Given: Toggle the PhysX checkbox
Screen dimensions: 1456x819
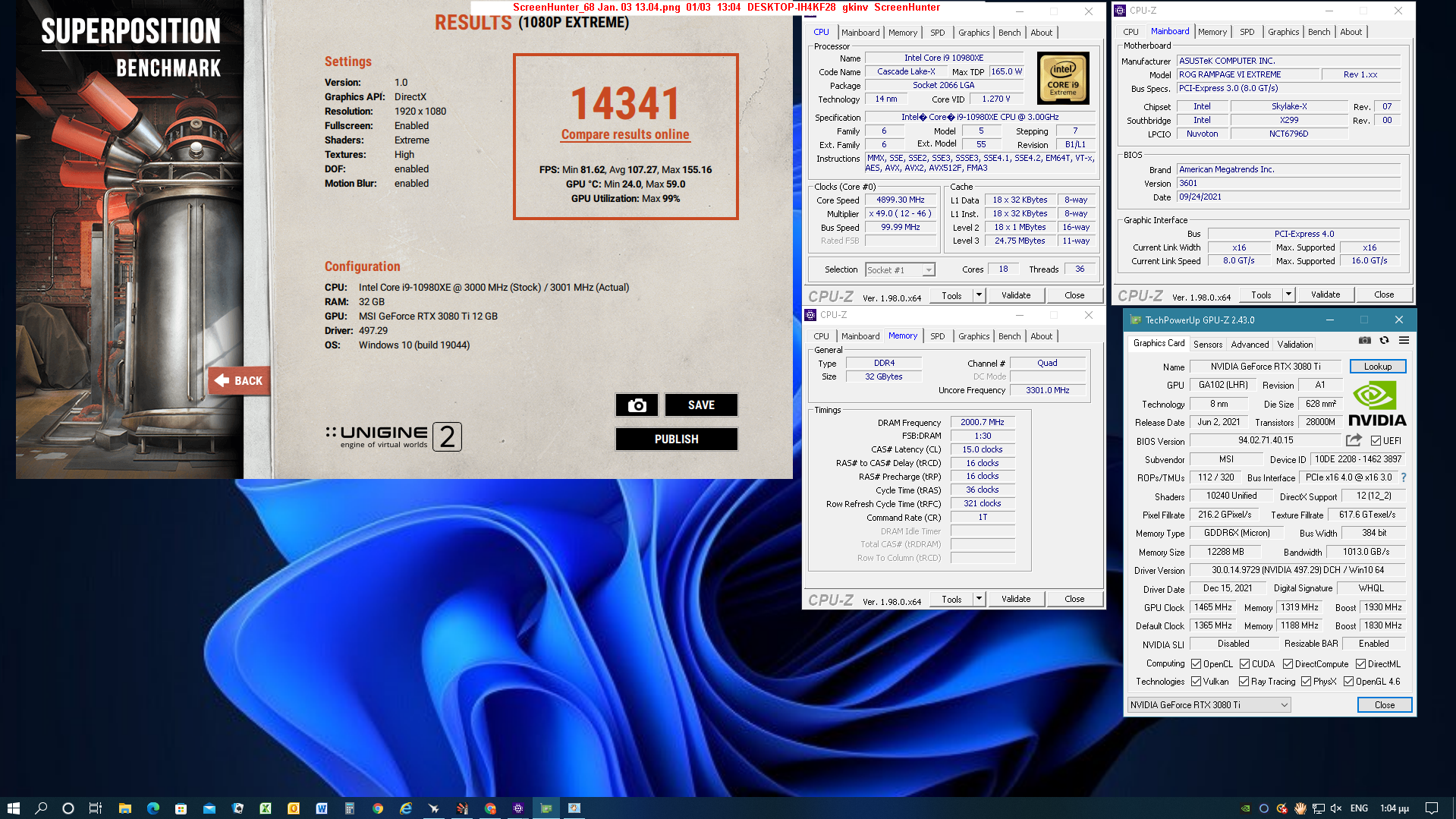Looking at the screenshot, I should (1306, 681).
